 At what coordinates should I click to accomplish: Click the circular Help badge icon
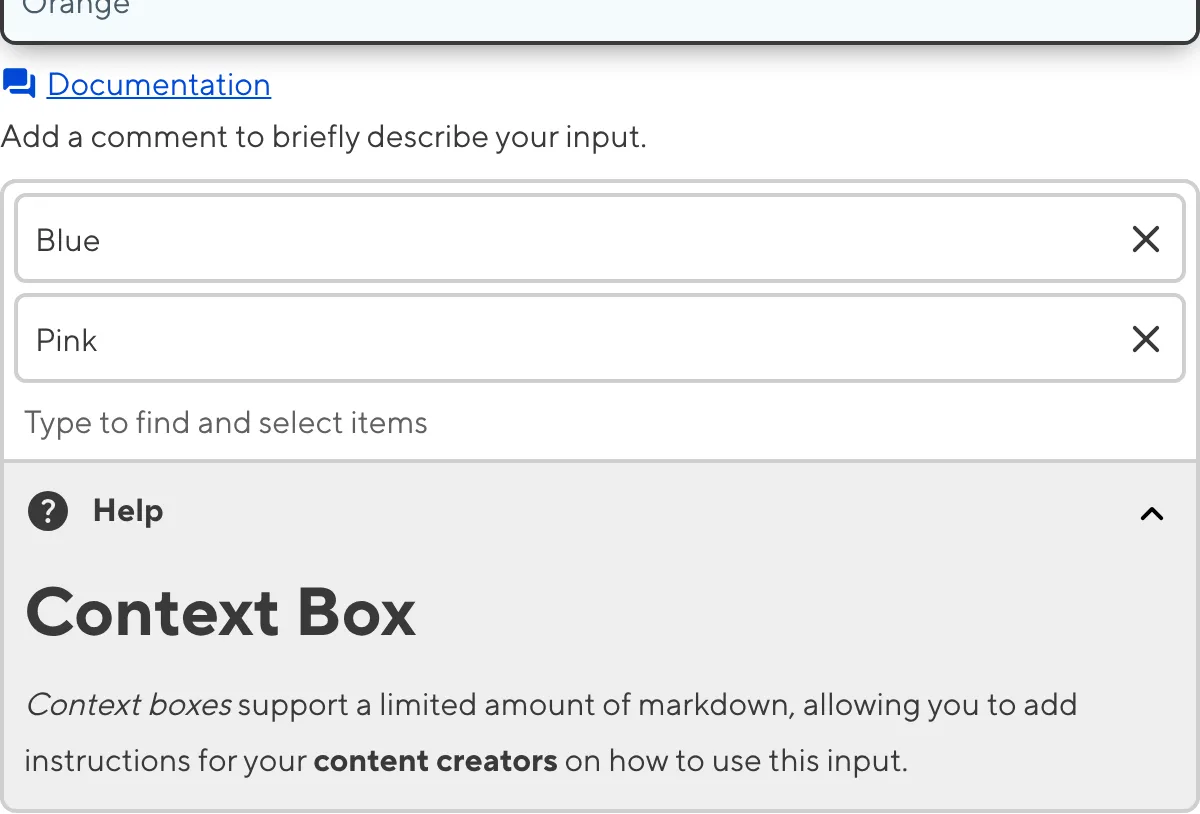click(x=47, y=511)
